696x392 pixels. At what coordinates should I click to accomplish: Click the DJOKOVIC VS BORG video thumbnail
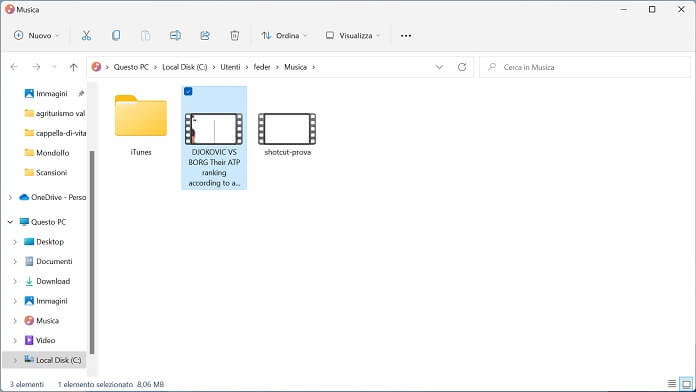[214, 129]
